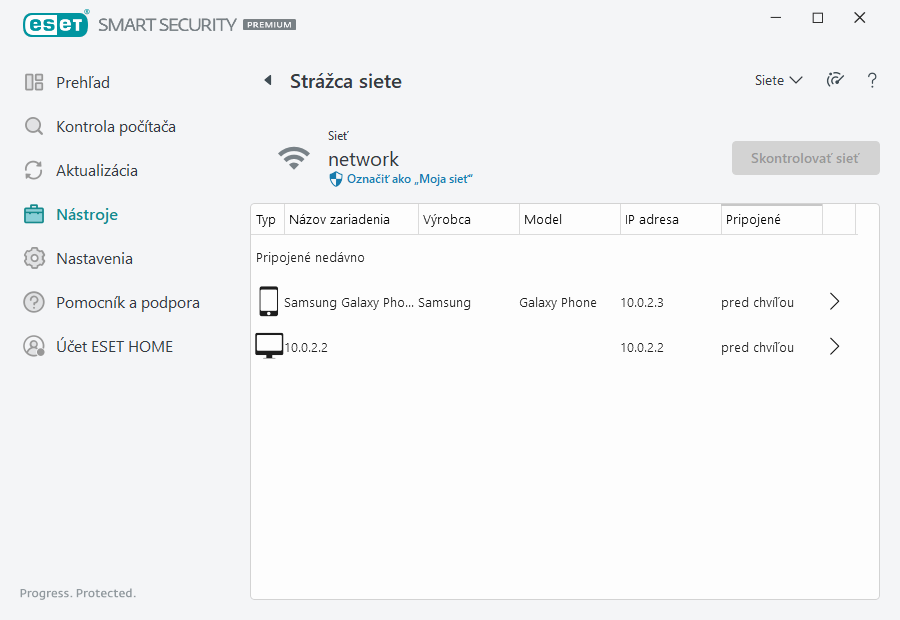Viewport: 900px width, 620px height.
Task: Click Označiť ako „Moja sieť" link
Action: pyautogui.click(x=409, y=178)
